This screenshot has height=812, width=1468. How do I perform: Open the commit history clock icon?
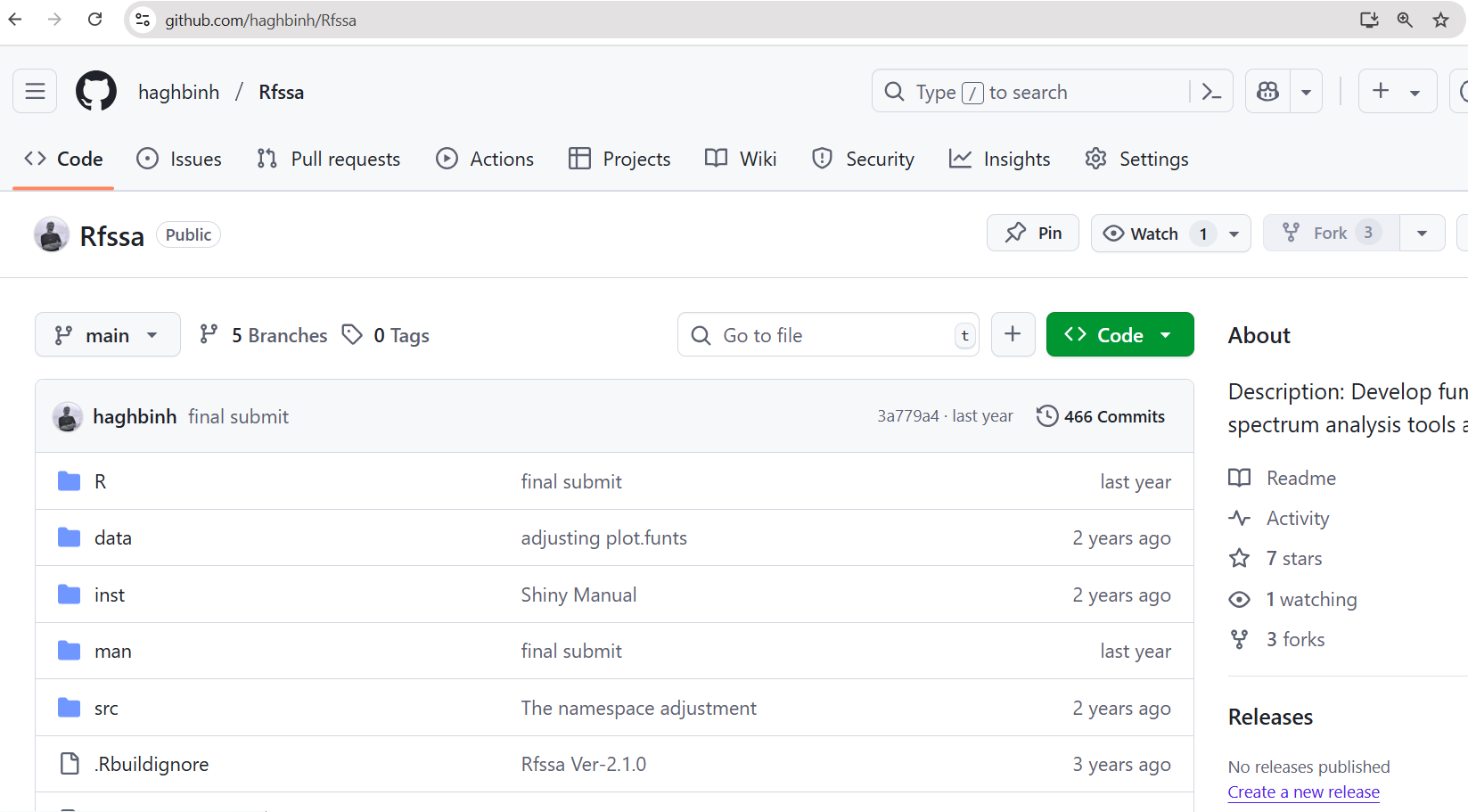point(1046,415)
